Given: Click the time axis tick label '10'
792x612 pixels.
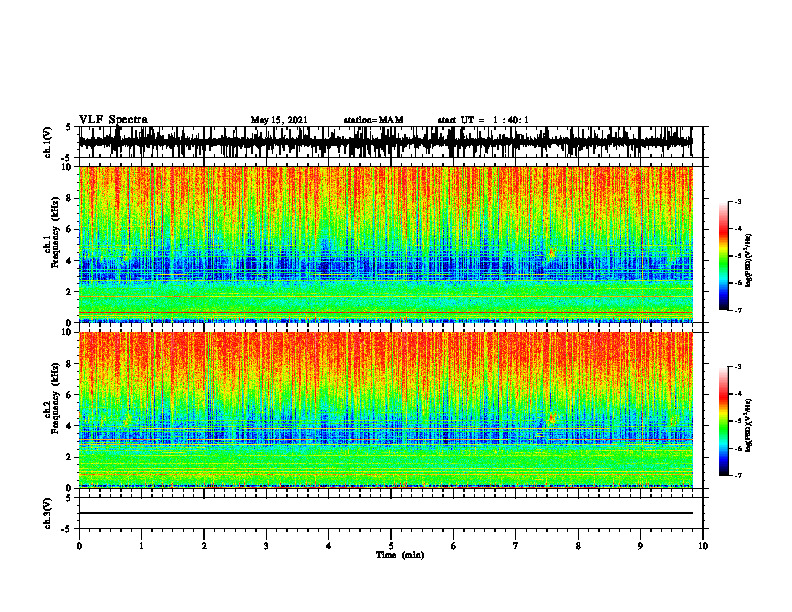Looking at the screenshot, I should click(703, 546).
